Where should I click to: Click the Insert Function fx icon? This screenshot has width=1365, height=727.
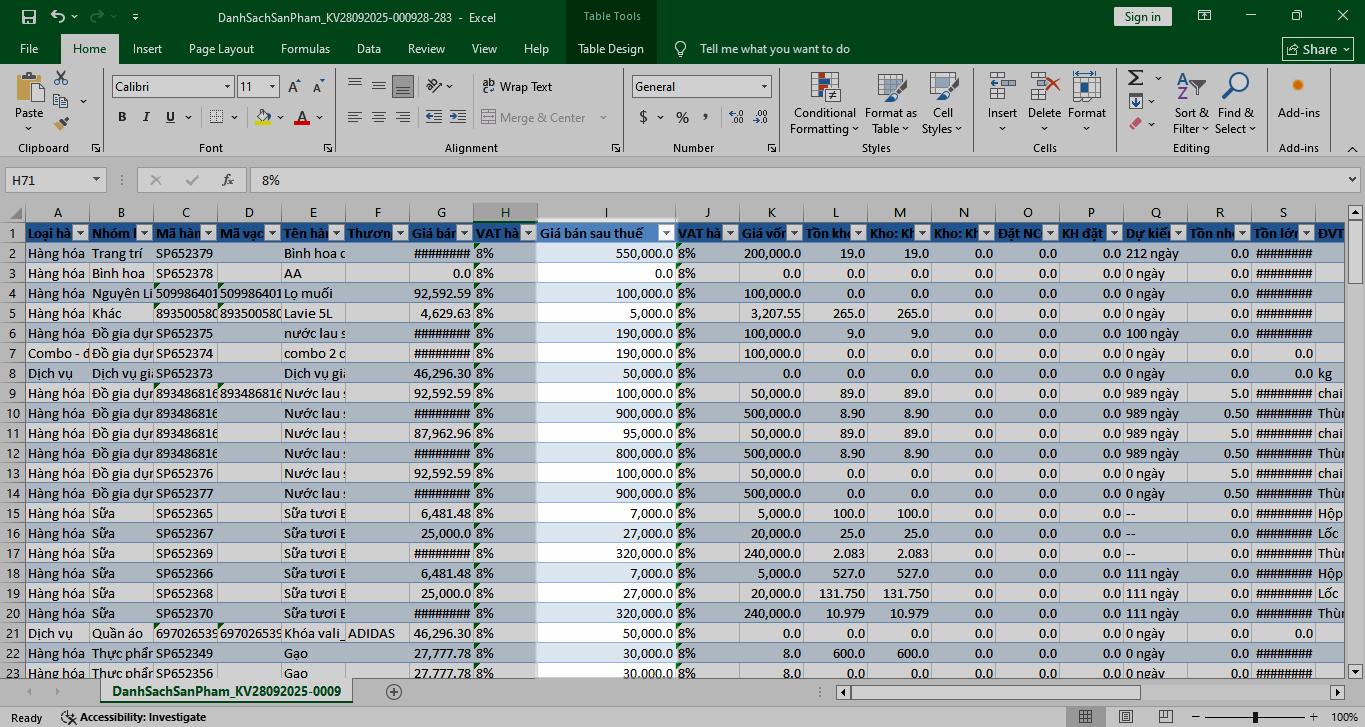pyautogui.click(x=228, y=180)
